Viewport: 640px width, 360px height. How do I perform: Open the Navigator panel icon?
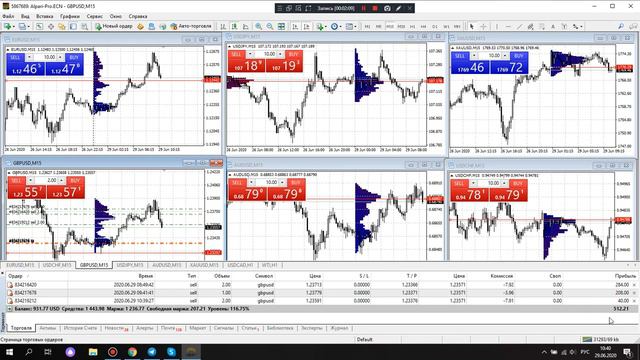pyautogui.click(x=62, y=27)
